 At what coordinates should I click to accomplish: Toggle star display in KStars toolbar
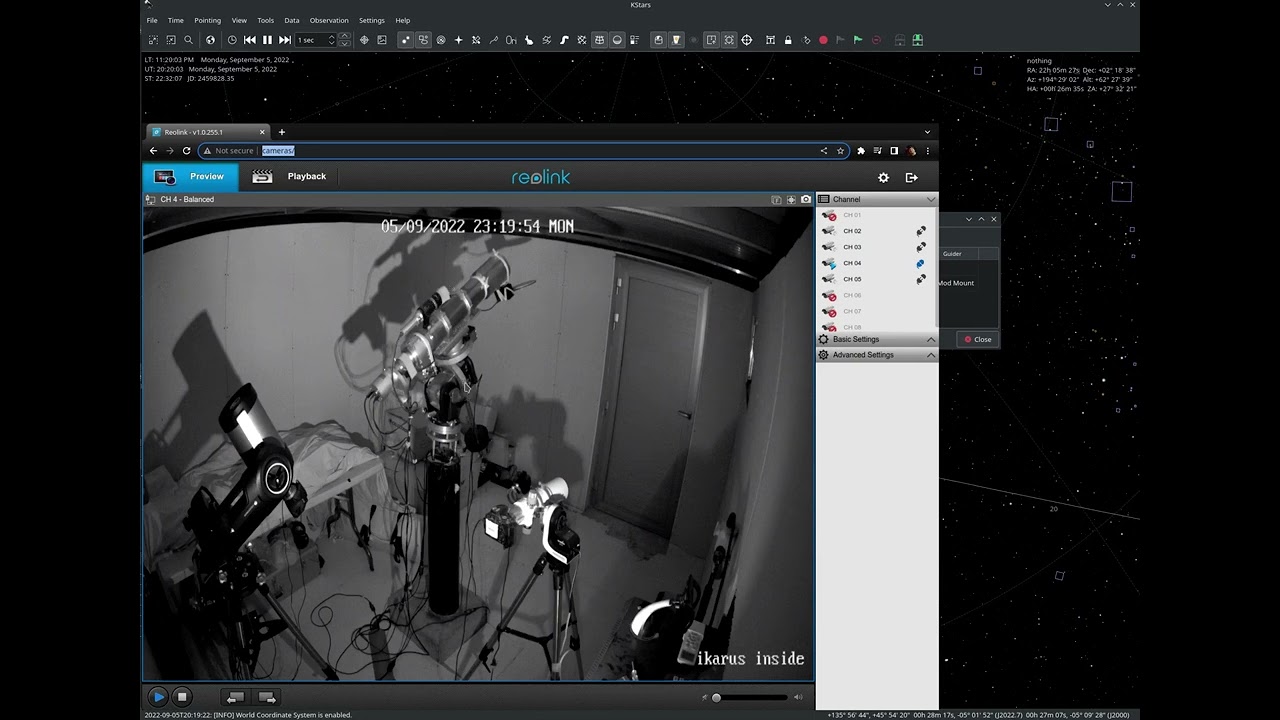(404, 40)
